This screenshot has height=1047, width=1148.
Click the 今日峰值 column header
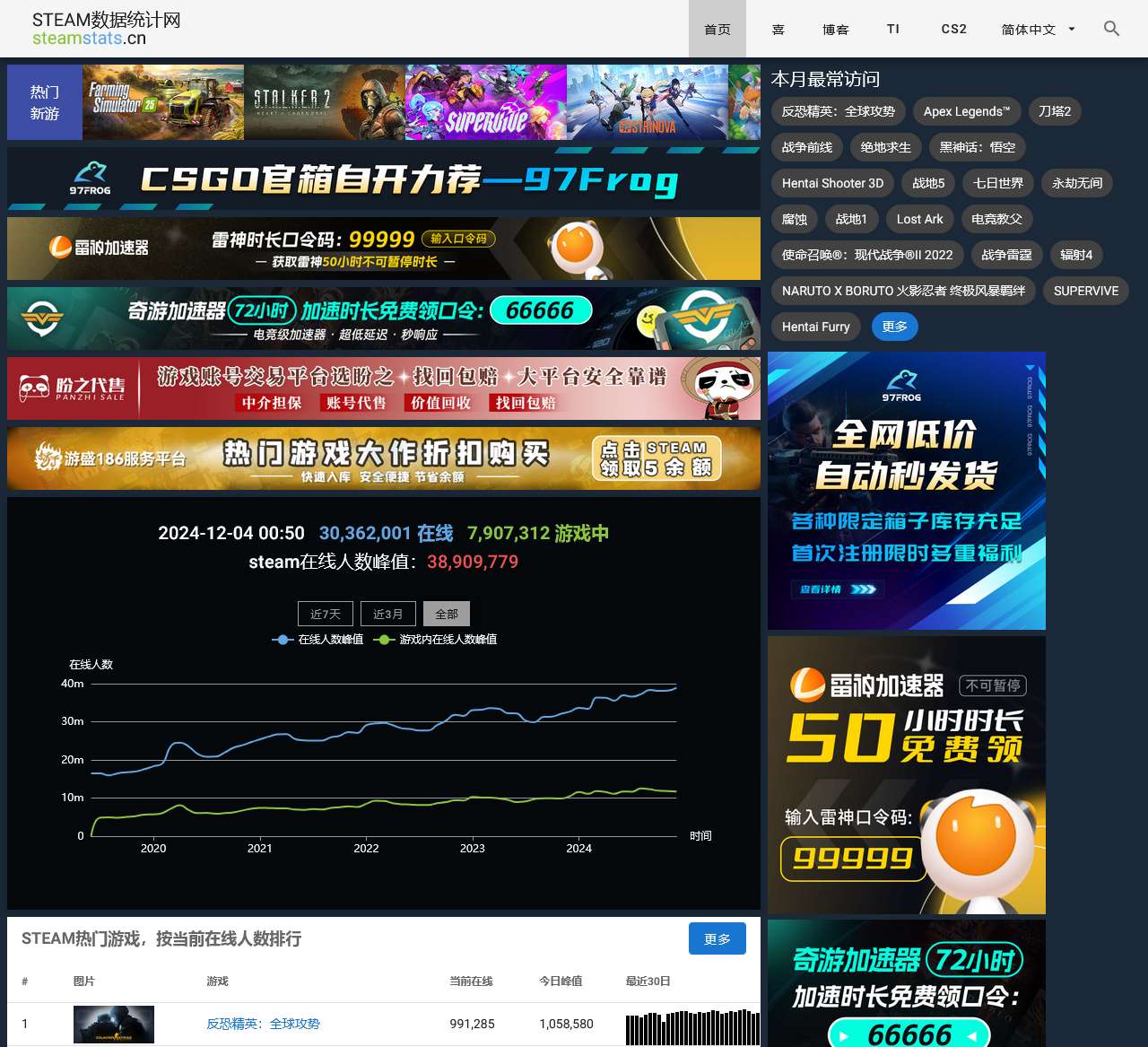(561, 981)
